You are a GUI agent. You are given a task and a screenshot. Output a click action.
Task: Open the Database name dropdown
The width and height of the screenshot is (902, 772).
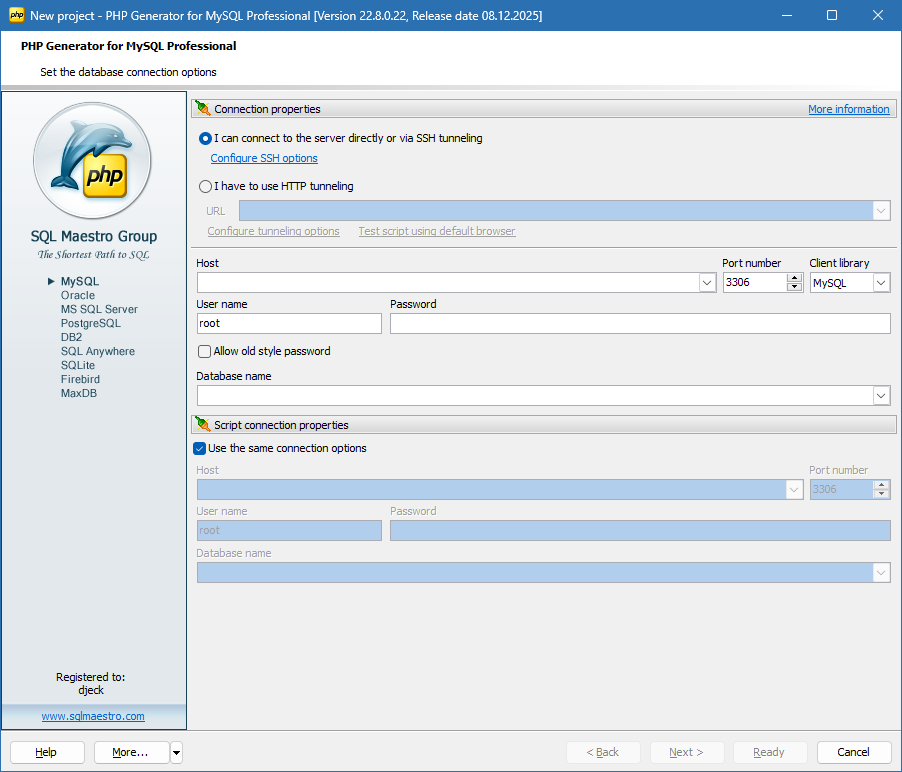[x=881, y=395]
